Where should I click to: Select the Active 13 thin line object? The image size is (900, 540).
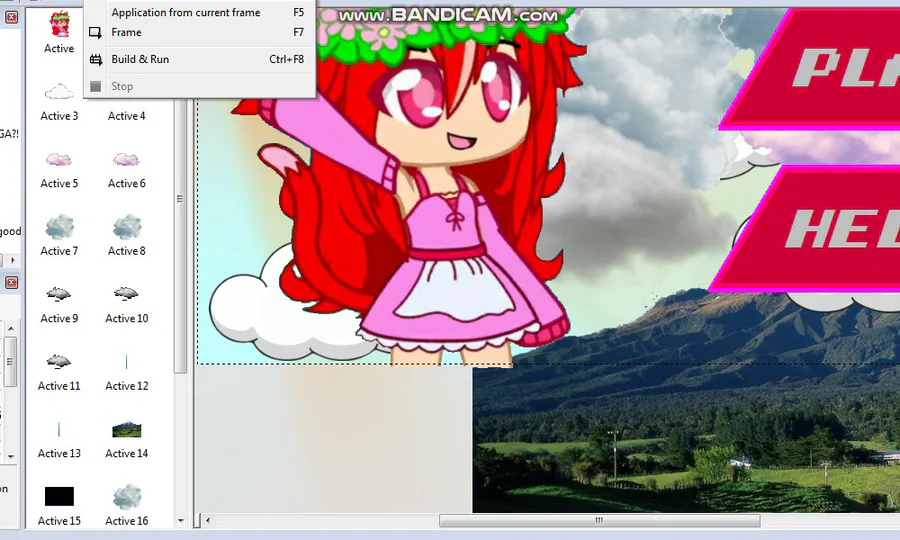59,429
